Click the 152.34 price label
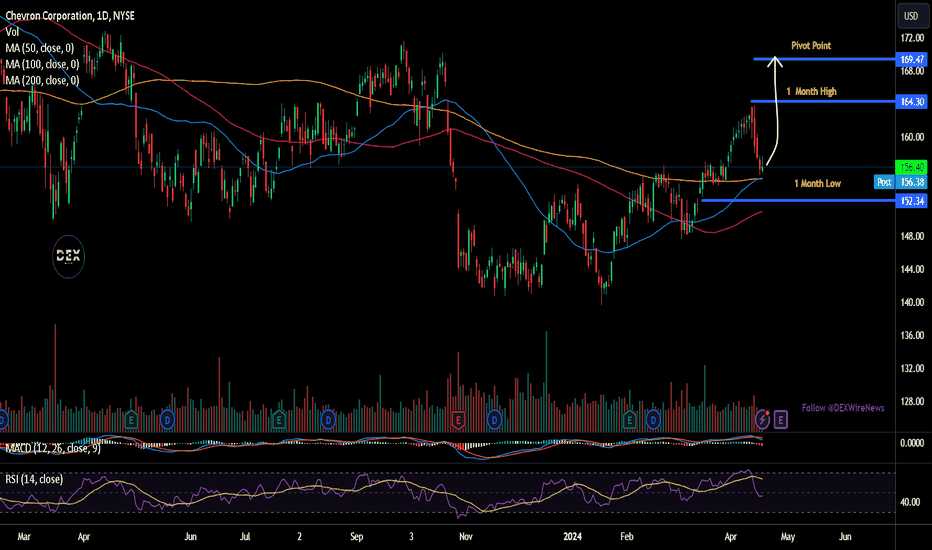 [912, 201]
